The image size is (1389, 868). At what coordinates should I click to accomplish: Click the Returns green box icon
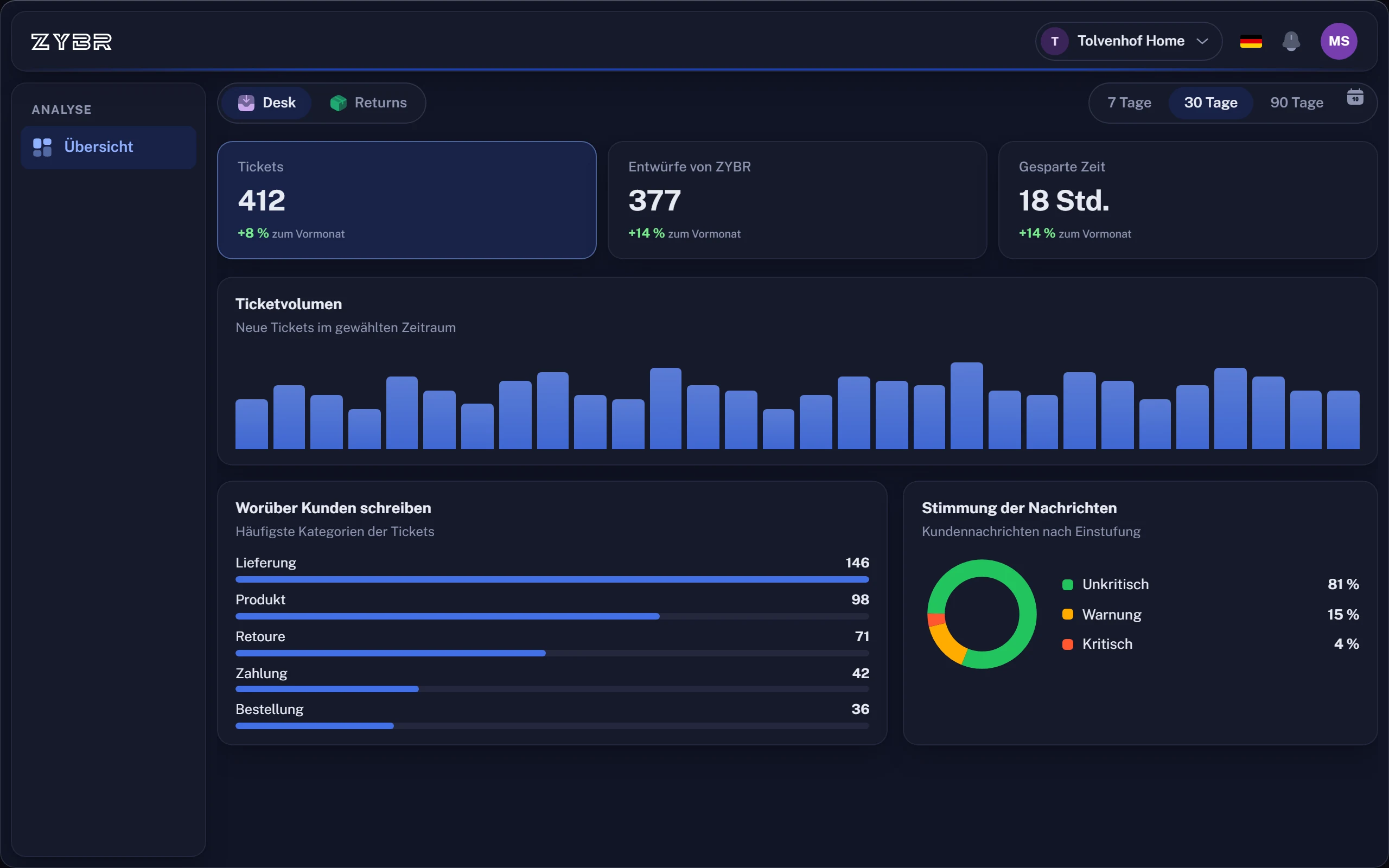(x=338, y=103)
